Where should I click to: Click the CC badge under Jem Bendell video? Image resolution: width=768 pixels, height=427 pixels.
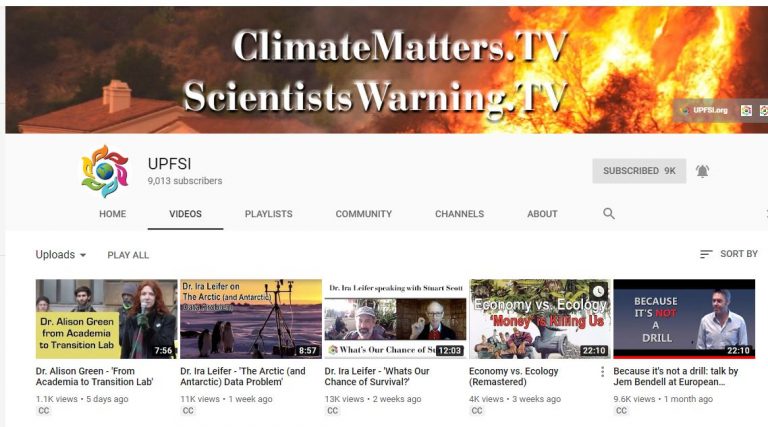621,410
